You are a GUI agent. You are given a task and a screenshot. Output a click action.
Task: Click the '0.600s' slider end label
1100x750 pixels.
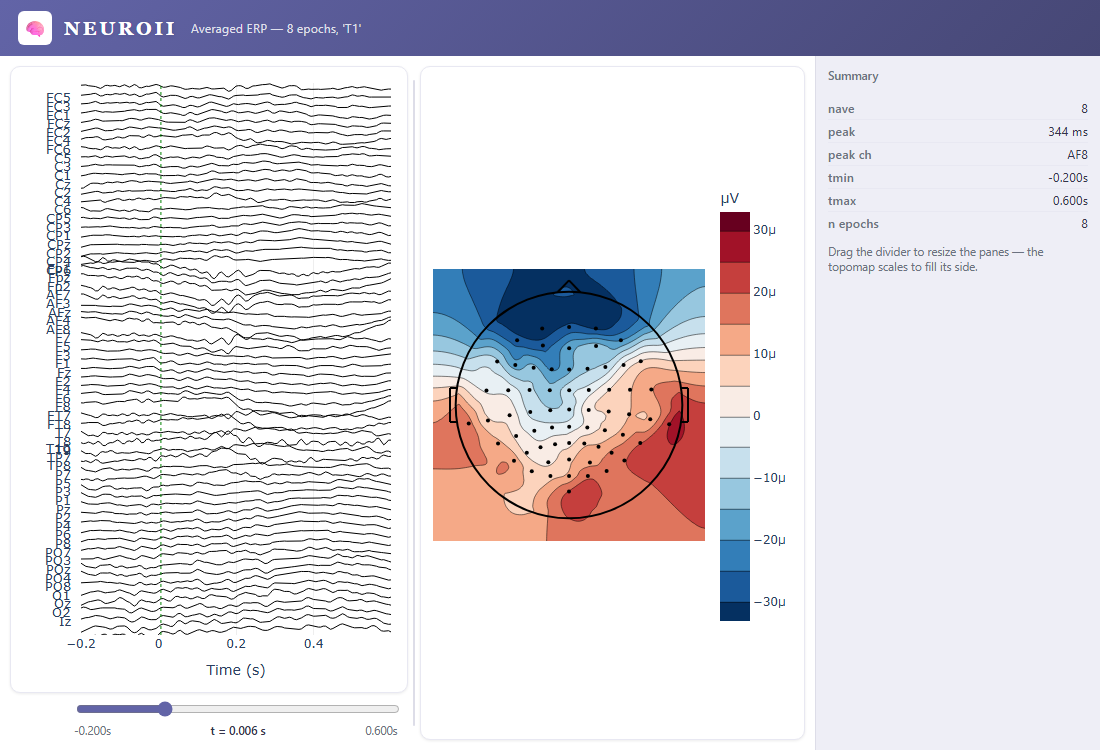[381, 731]
